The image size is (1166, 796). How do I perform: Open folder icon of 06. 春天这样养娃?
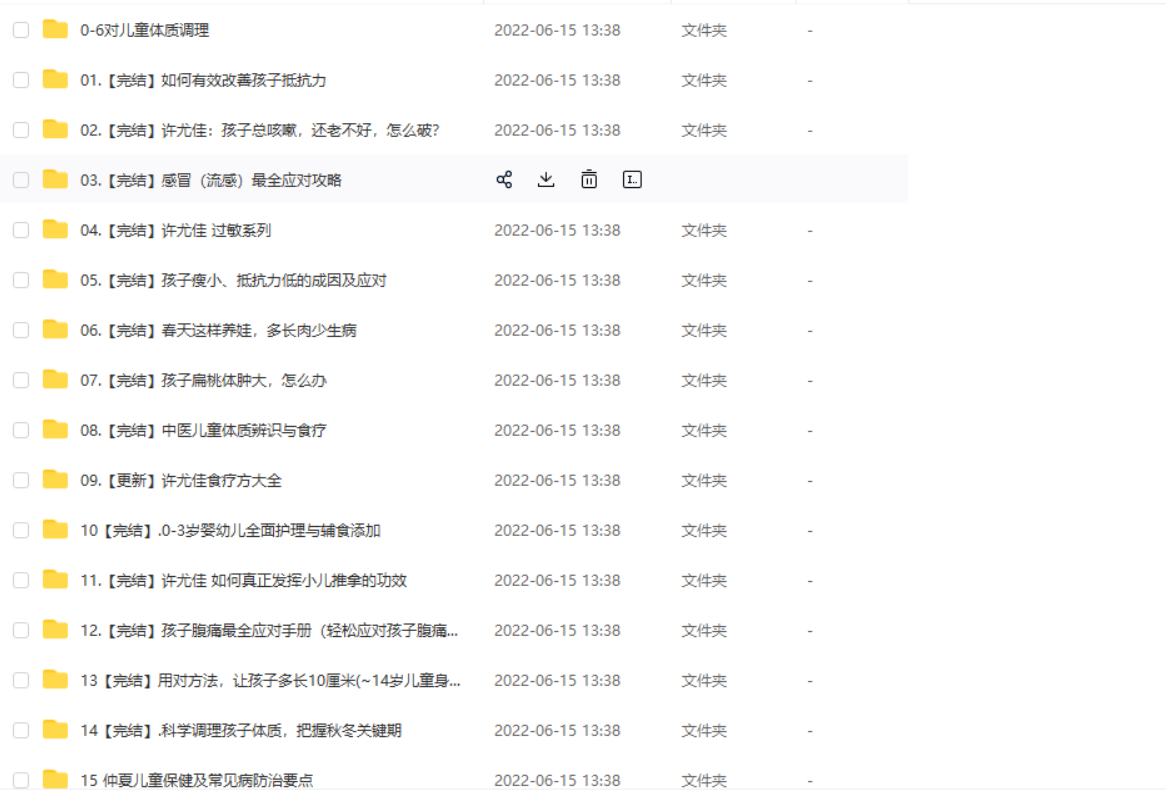pyautogui.click(x=55, y=329)
